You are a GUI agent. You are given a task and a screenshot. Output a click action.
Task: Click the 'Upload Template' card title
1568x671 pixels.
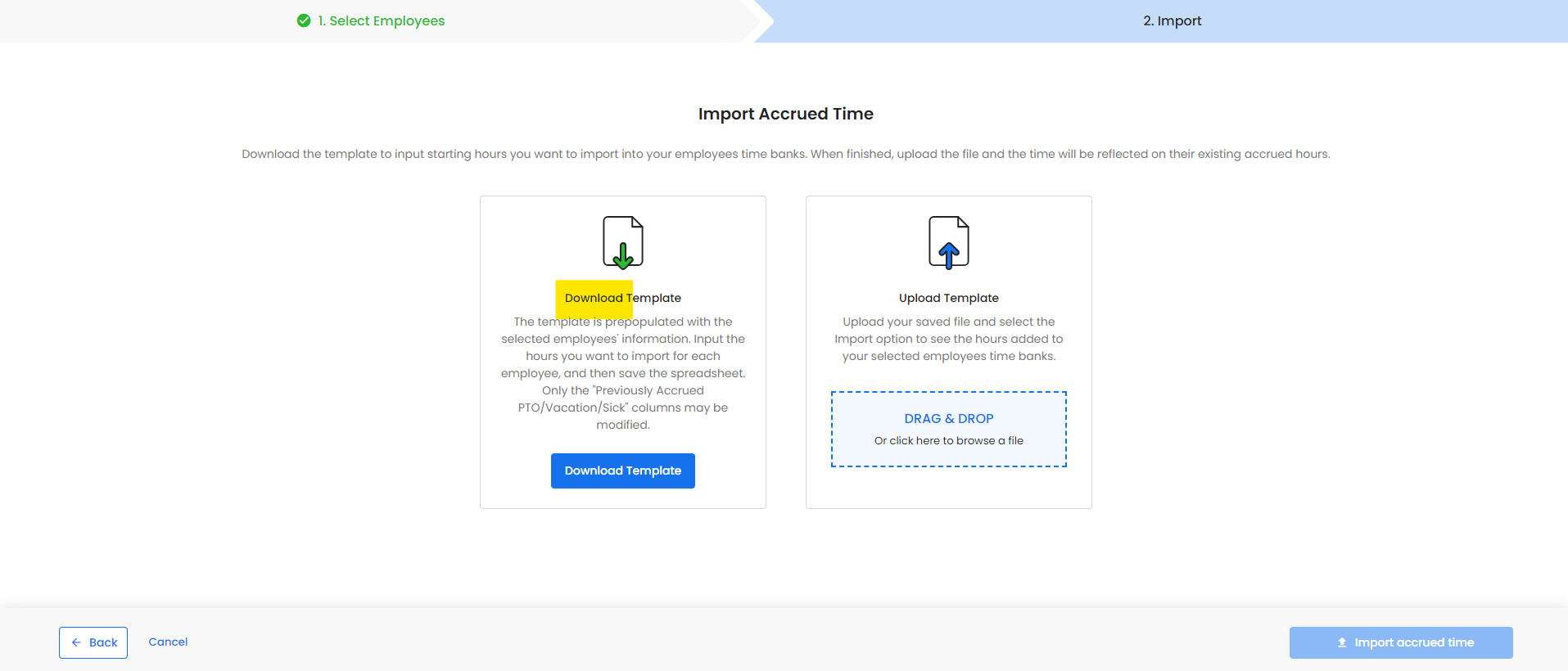click(948, 298)
